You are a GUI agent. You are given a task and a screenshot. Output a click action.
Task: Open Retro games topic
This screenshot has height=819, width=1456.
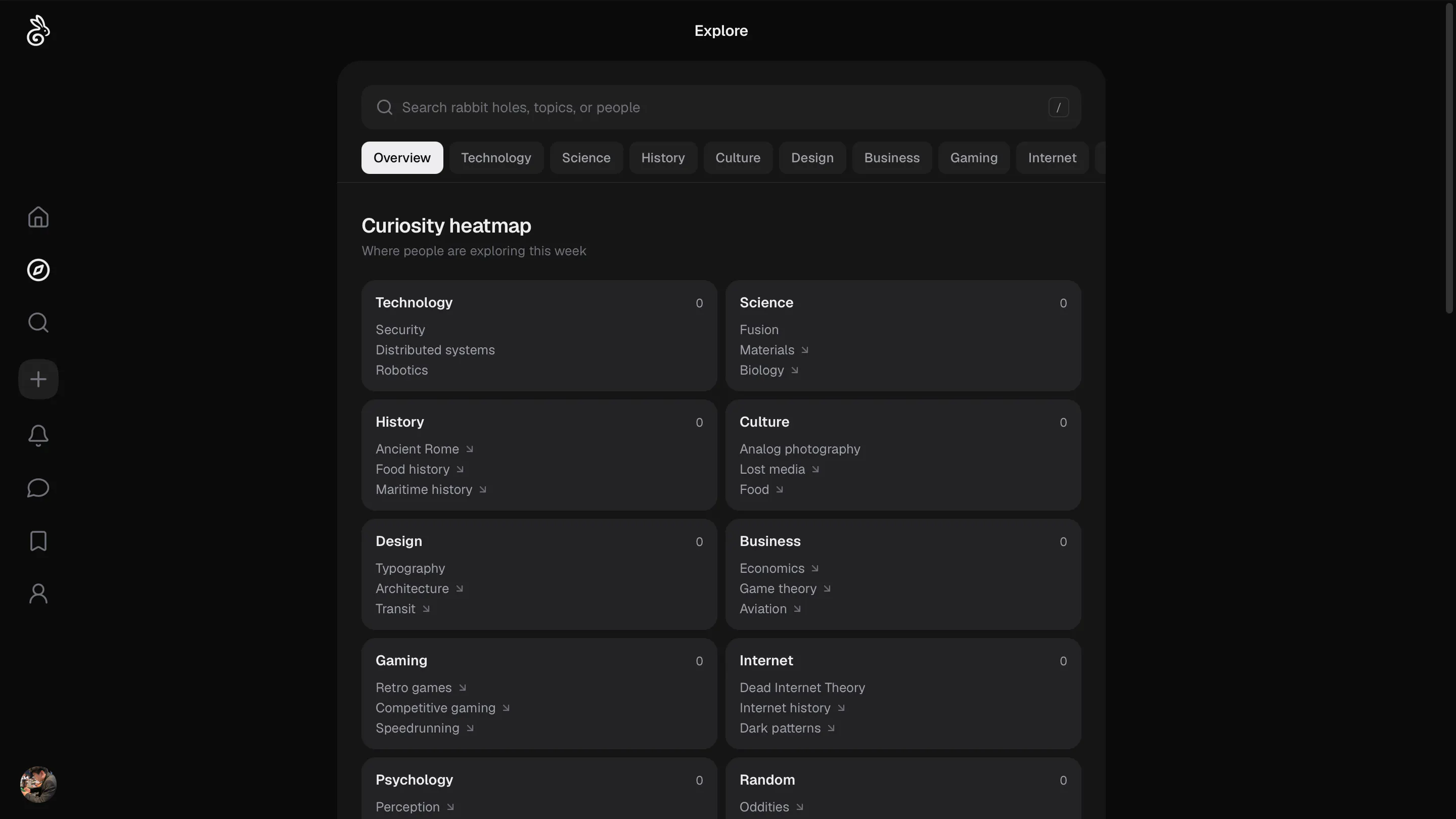(413, 688)
